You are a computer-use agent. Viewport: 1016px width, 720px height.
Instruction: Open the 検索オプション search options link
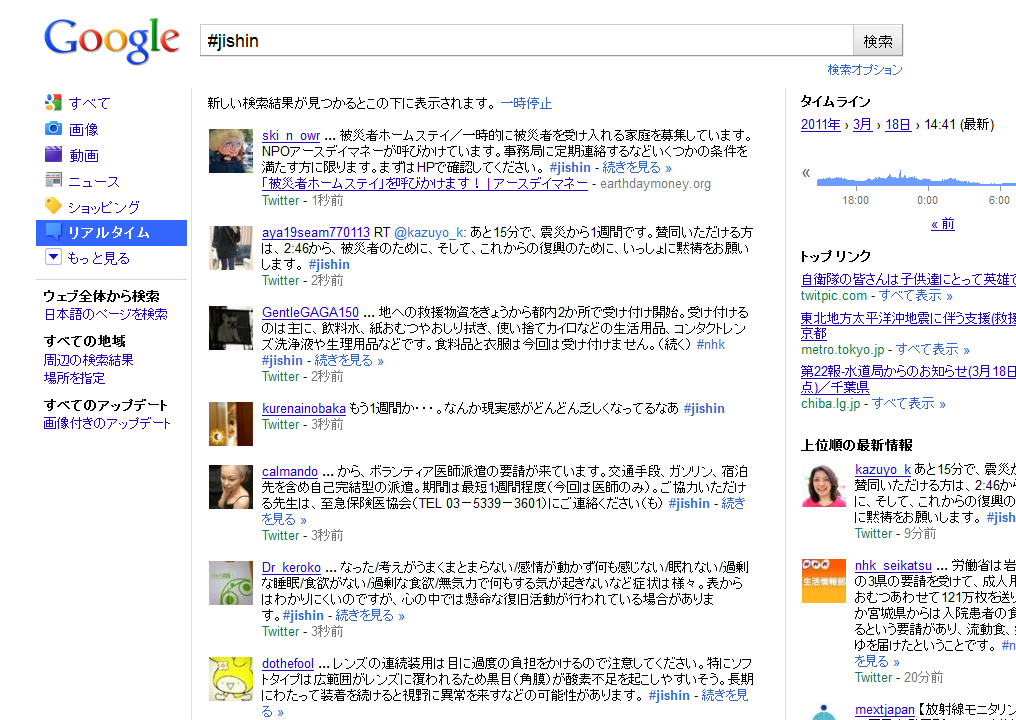pyautogui.click(x=864, y=70)
